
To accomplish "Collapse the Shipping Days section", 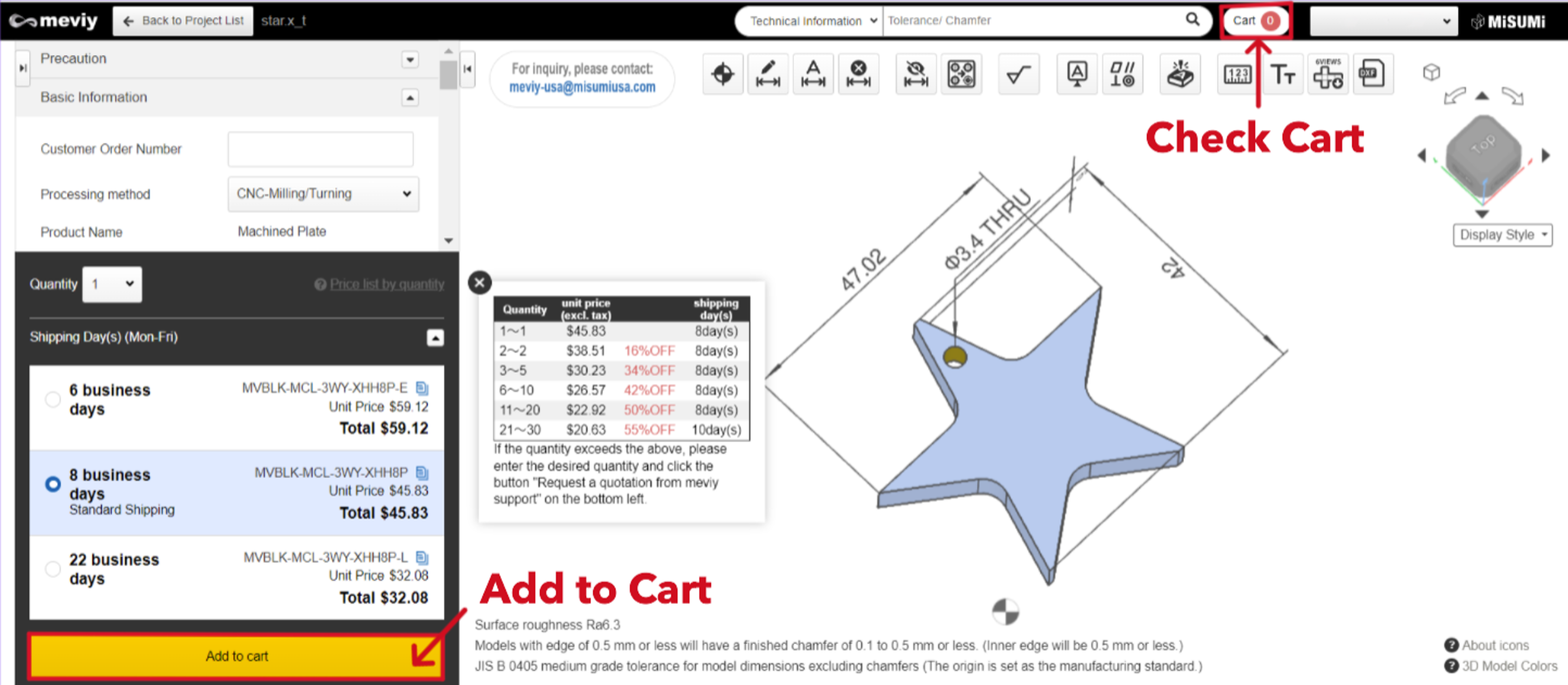I will click(x=434, y=338).
